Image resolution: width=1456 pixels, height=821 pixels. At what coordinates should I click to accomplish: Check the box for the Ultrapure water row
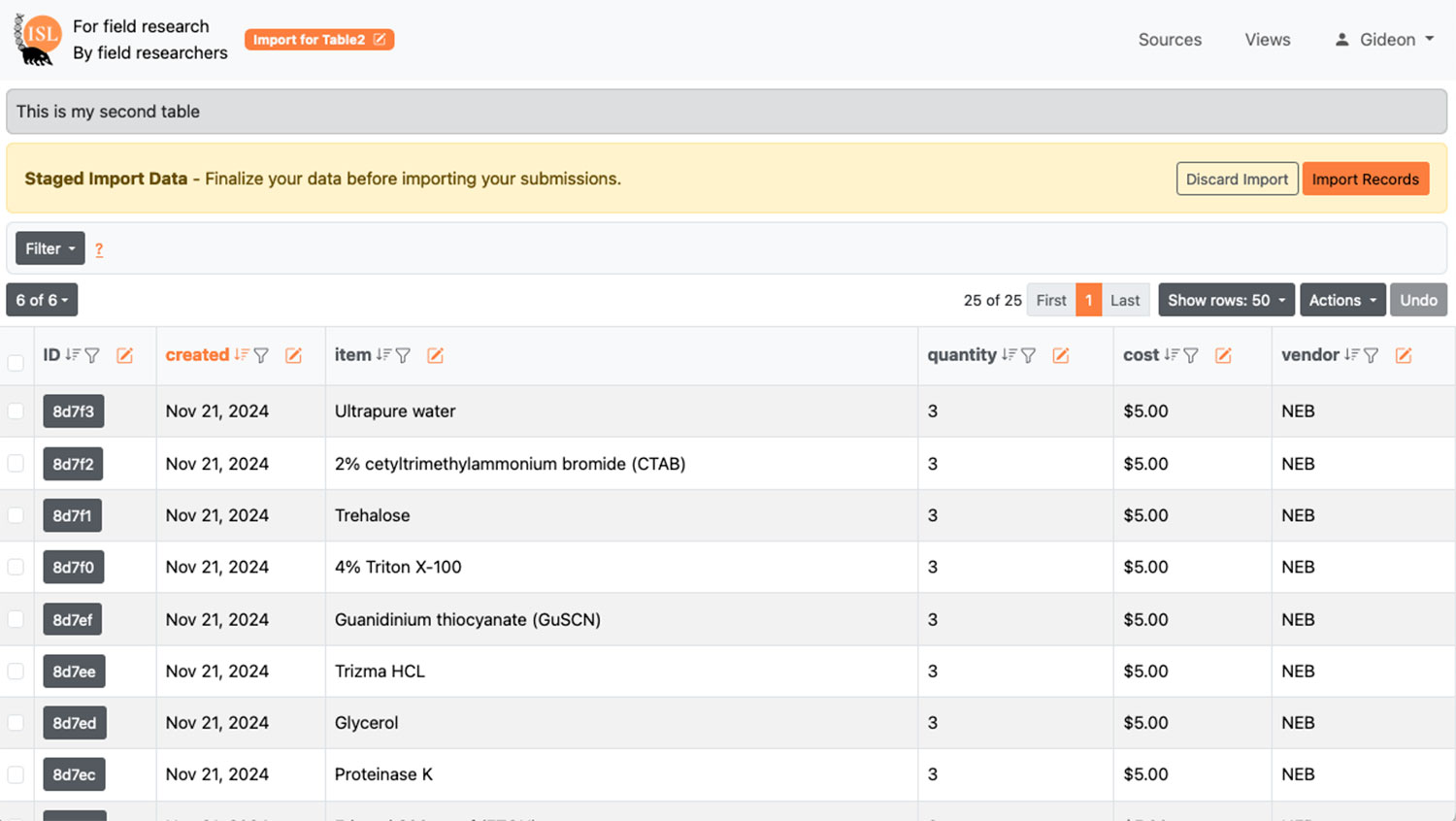16,411
